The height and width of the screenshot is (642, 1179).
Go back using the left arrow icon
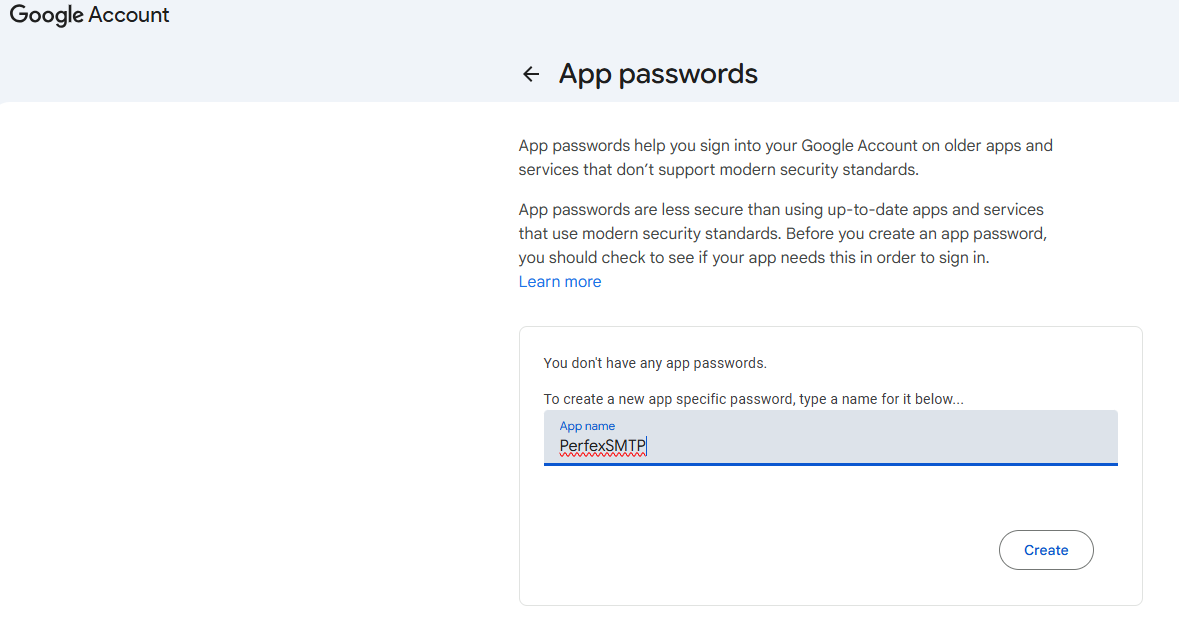[x=531, y=74]
